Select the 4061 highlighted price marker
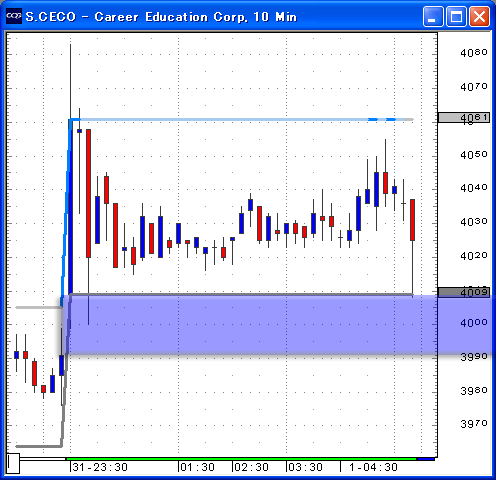The image size is (496, 480). coord(464,118)
